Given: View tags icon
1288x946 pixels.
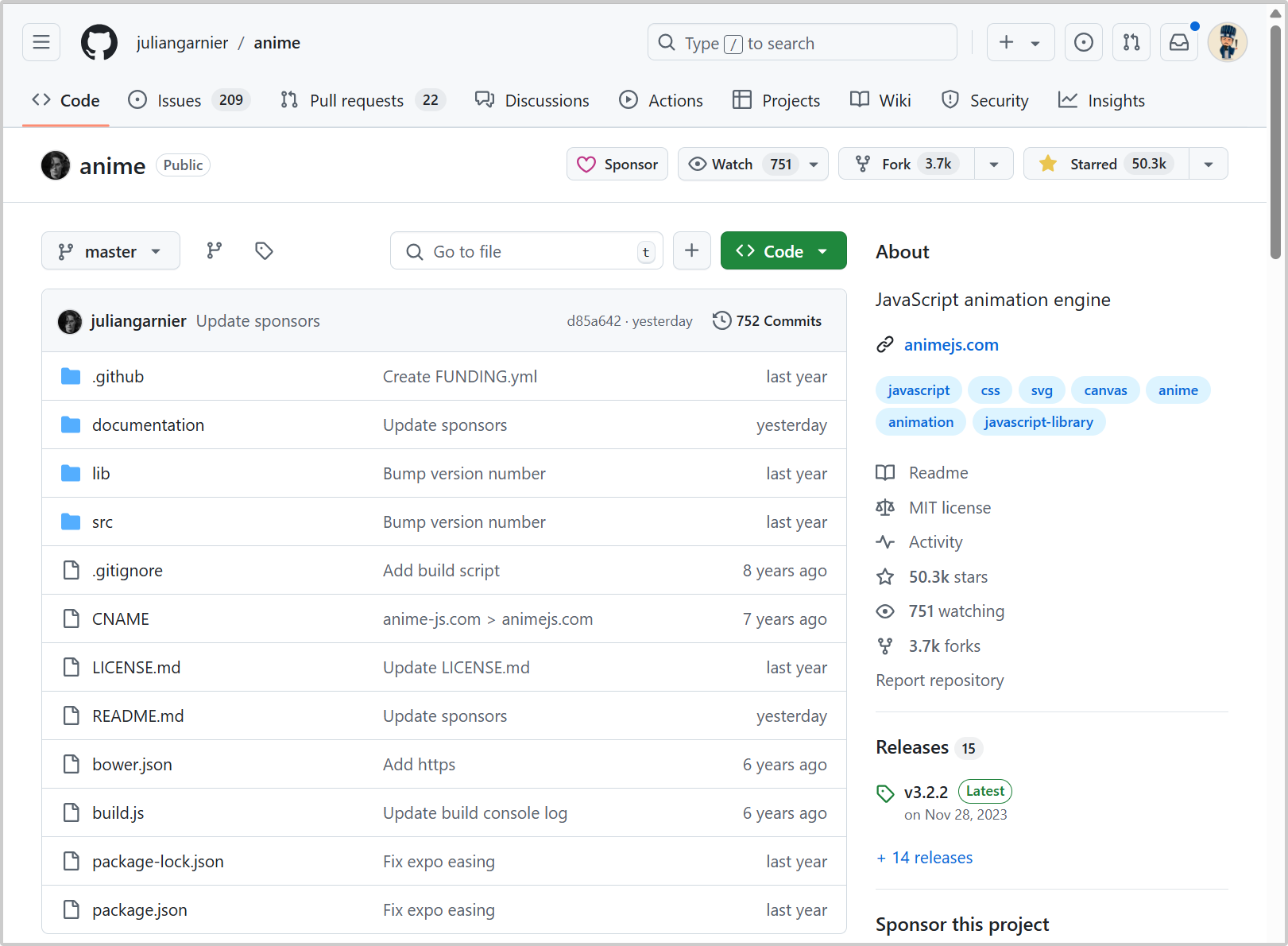Looking at the screenshot, I should point(264,251).
